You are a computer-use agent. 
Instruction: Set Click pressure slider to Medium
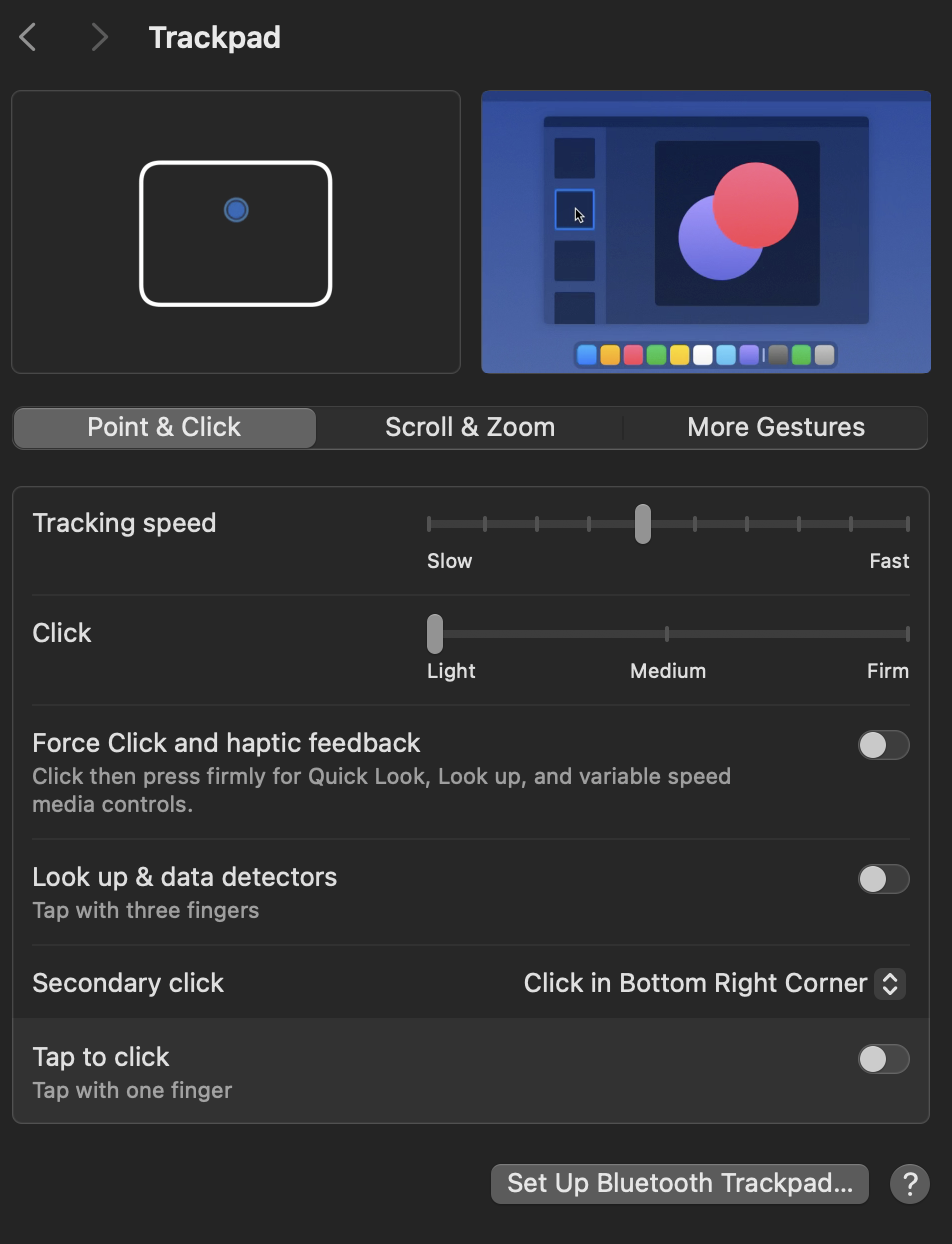pyautogui.click(x=667, y=634)
